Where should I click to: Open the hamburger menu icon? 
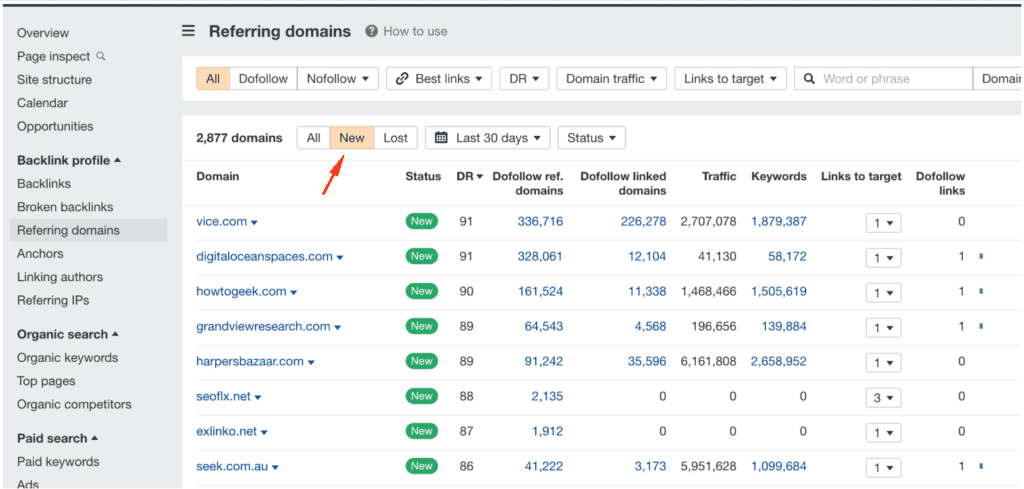click(x=188, y=31)
